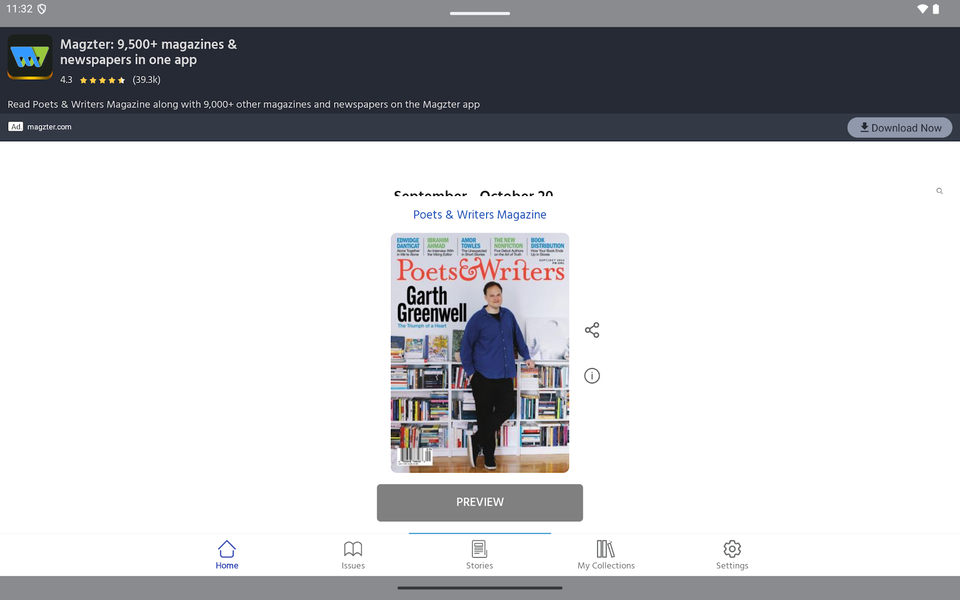
Task: Tap the Magzter app logo icon
Action: tap(30, 57)
